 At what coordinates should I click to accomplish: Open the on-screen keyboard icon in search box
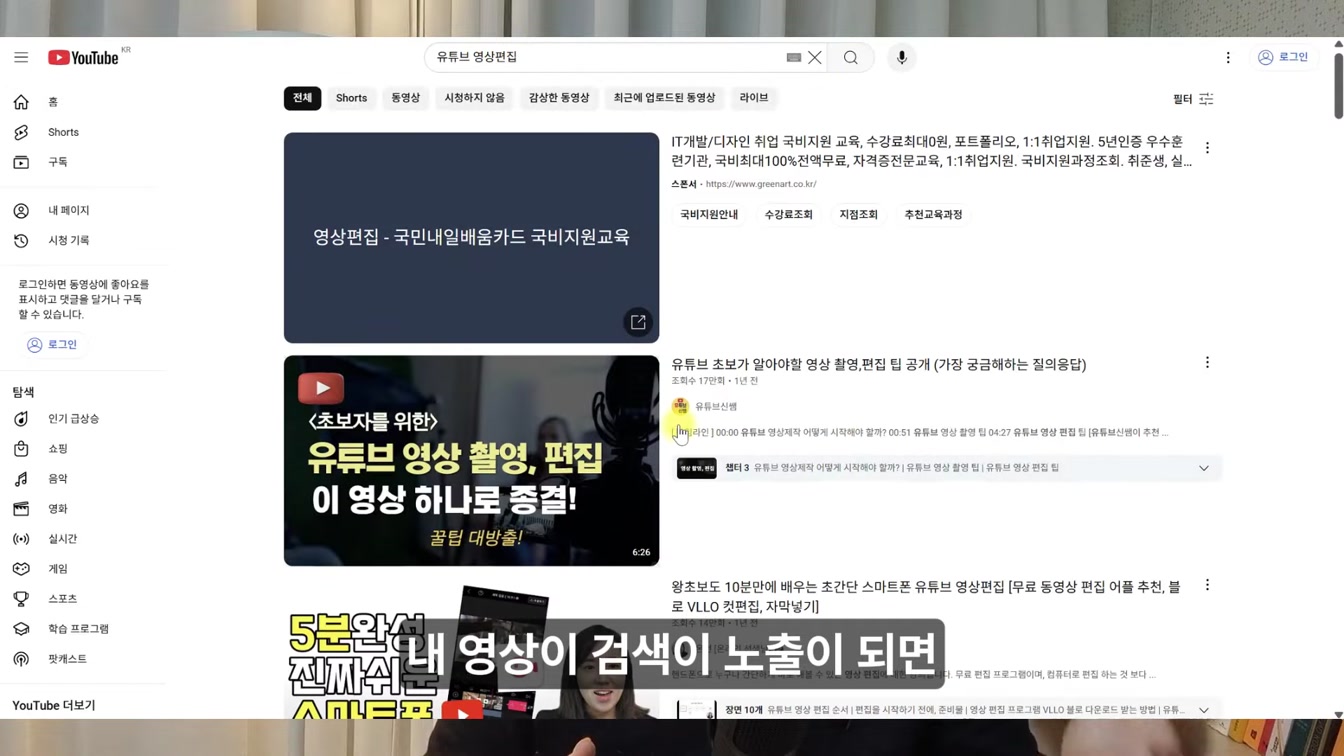tap(794, 58)
